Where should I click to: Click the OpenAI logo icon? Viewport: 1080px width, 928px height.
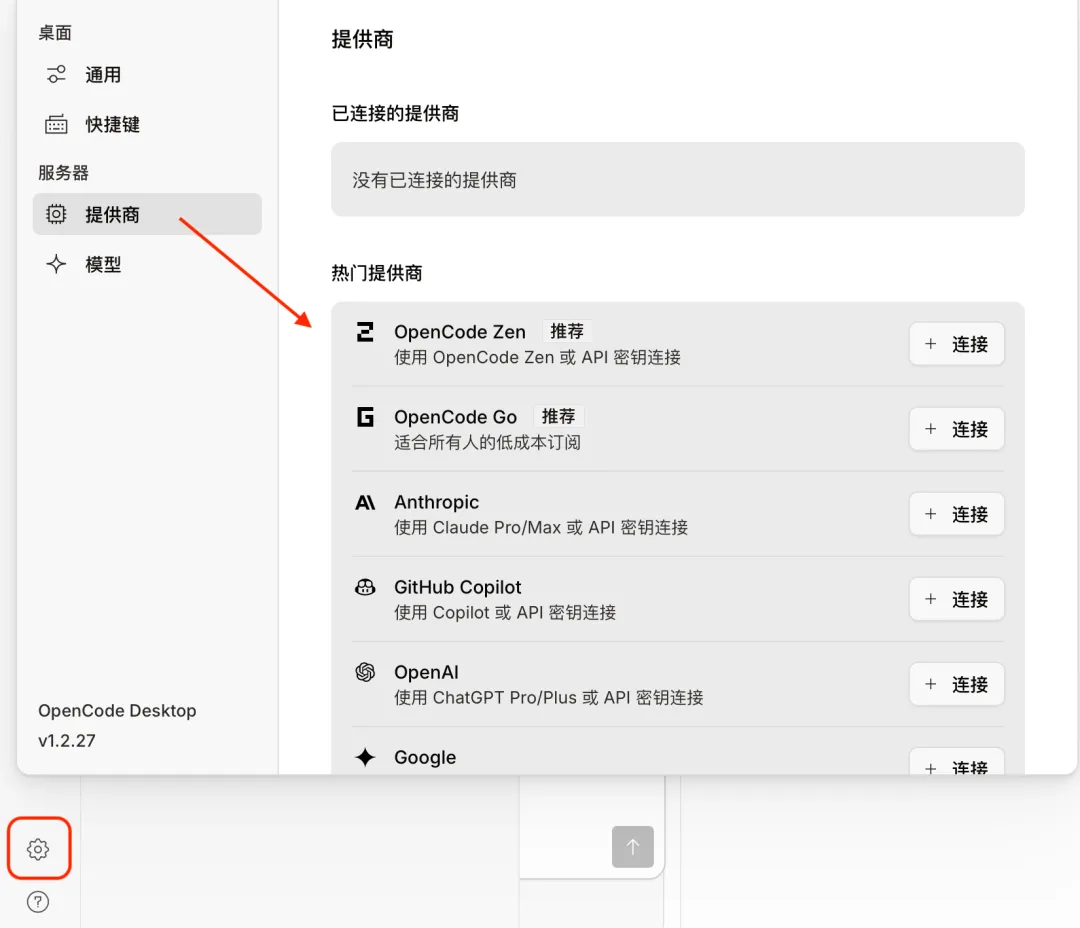tap(365, 672)
